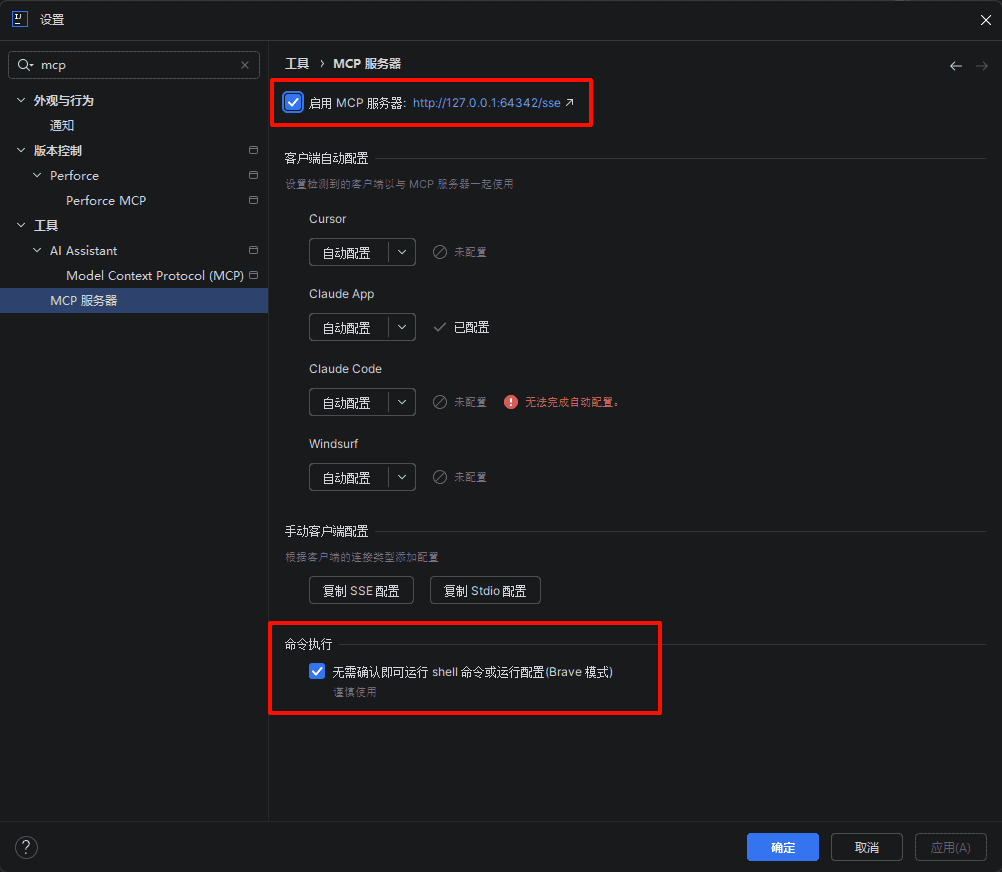
Task: Click the 工具 breadcrumb at the top
Action: point(297,63)
